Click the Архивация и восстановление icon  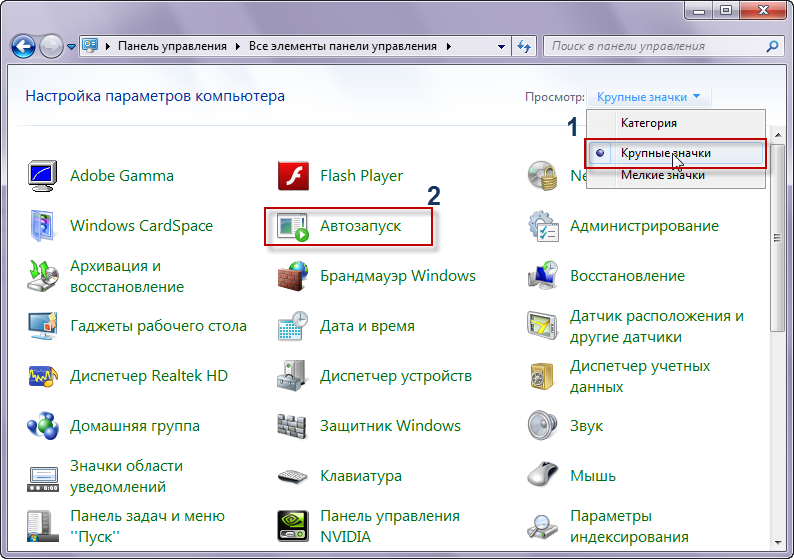click(x=42, y=276)
